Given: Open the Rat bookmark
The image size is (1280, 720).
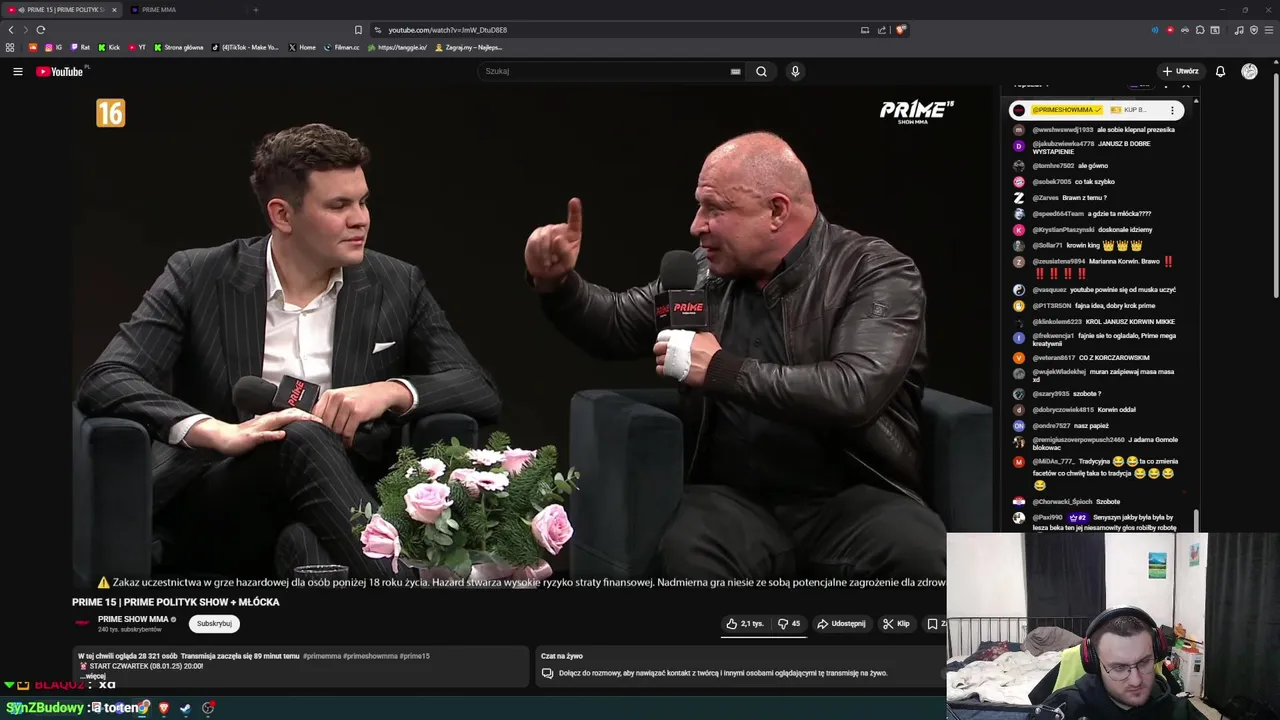Looking at the screenshot, I should coord(80,47).
